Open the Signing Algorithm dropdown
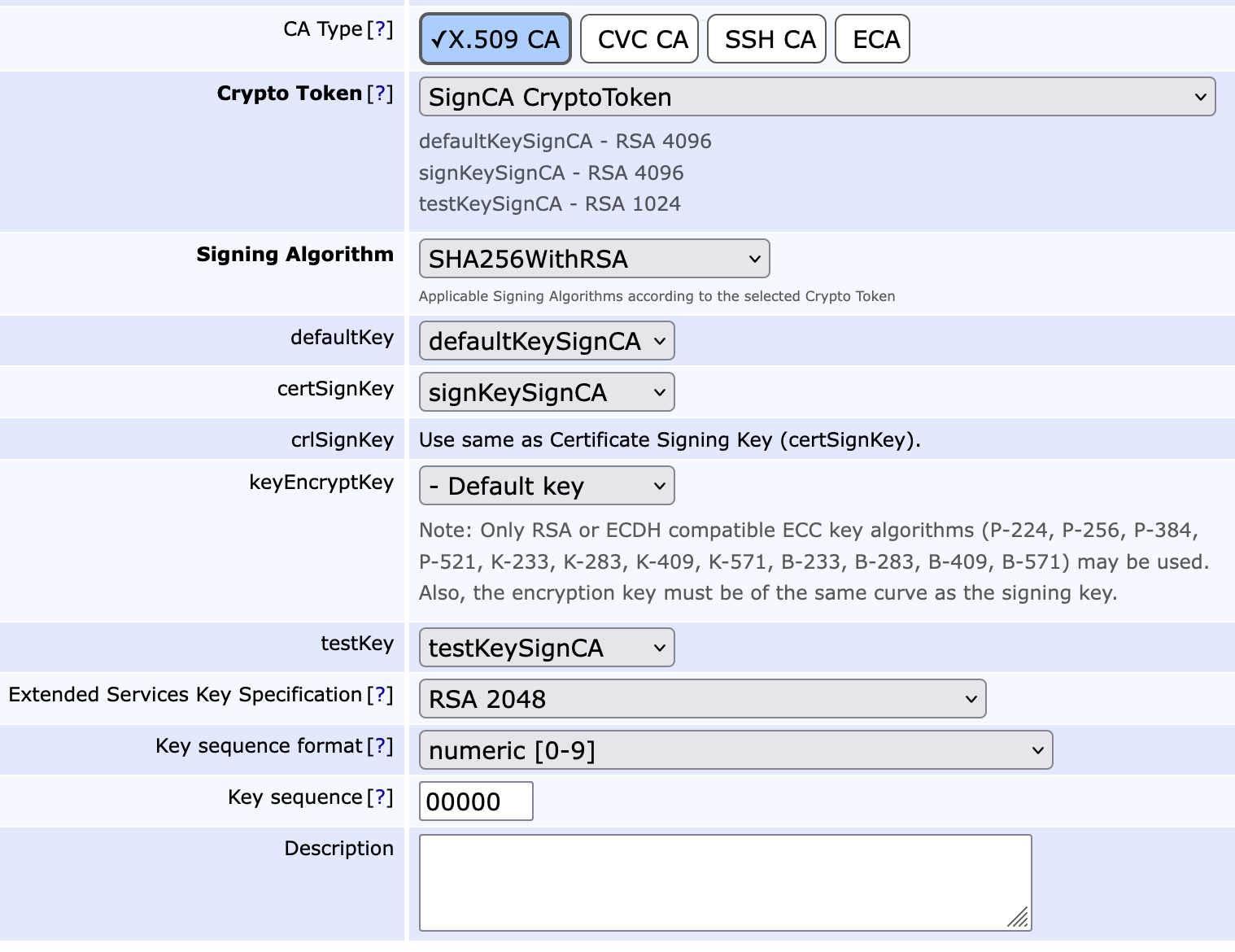The height and width of the screenshot is (952, 1235). 593,259
